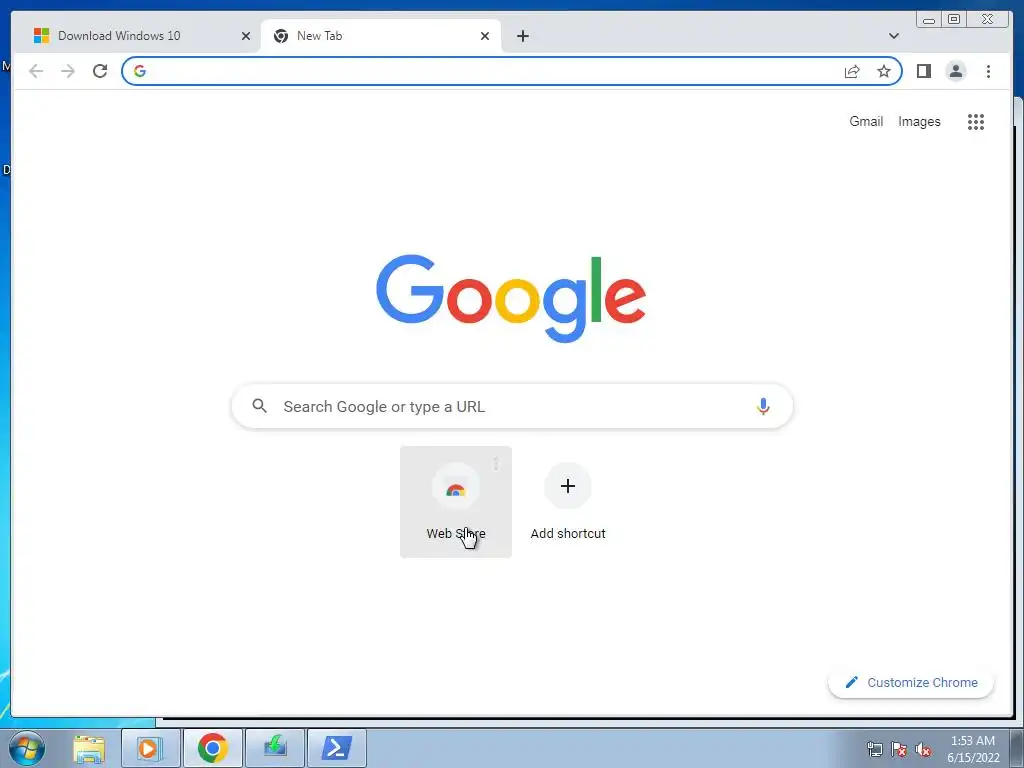The width and height of the screenshot is (1024, 768).
Task: Click the Google logo
Action: tap(511, 298)
